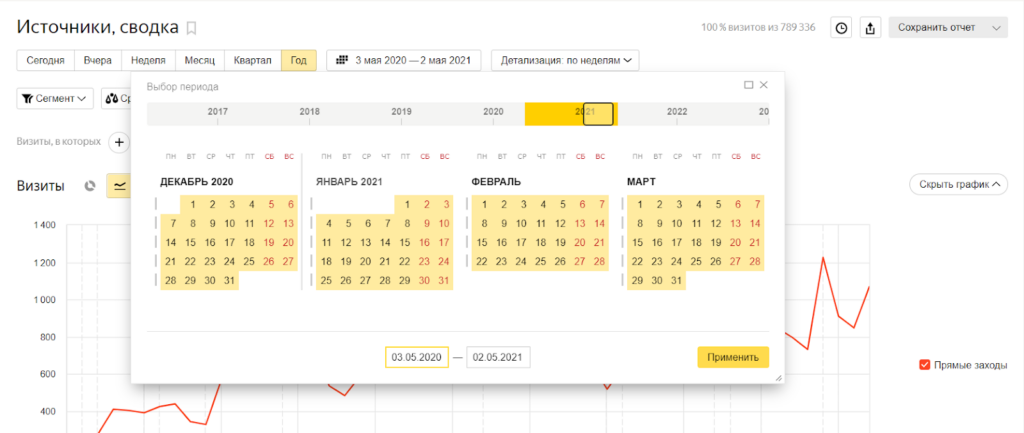The image size is (1024, 433).
Task: Open the report history clock icon
Action: click(842, 28)
